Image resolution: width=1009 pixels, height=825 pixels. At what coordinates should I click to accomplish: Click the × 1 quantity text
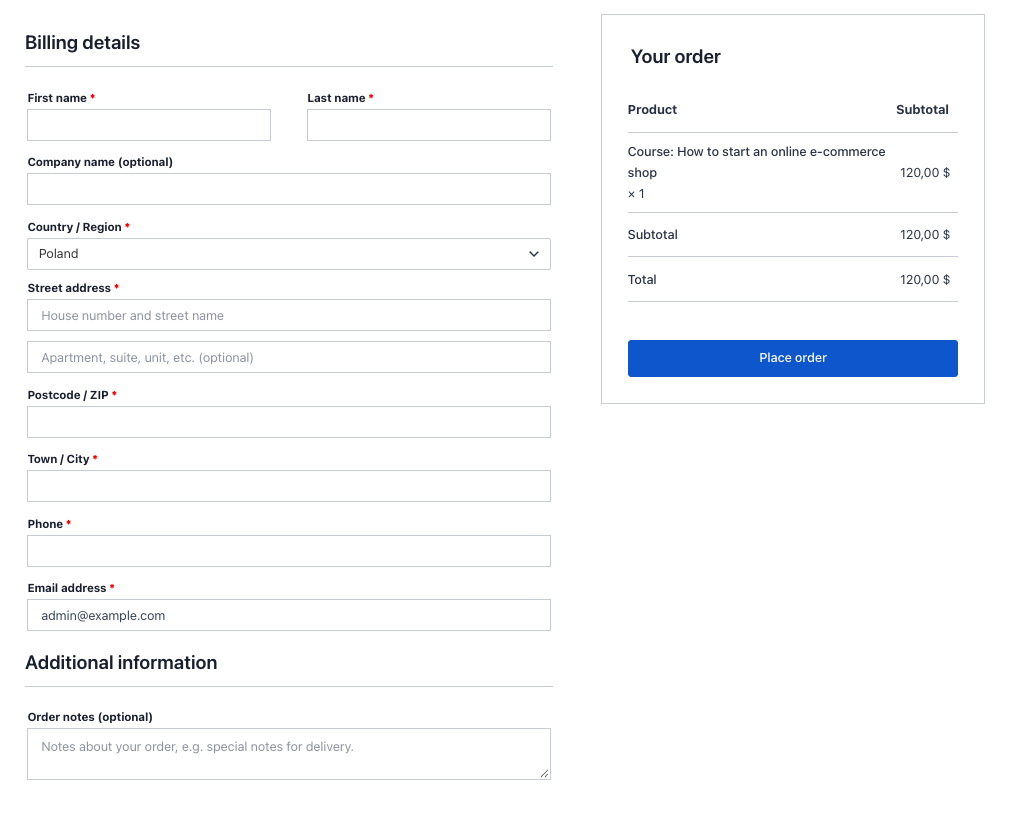(636, 194)
